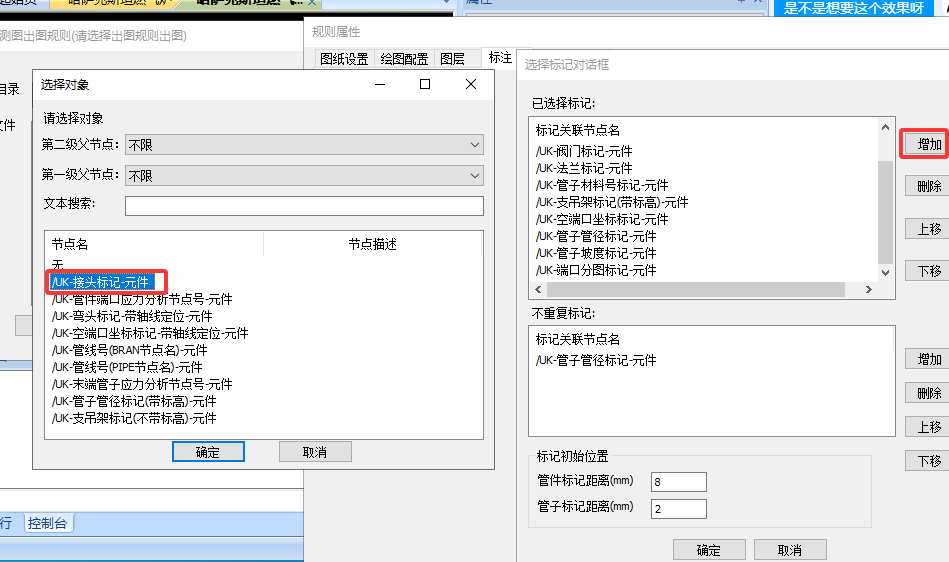949x562 pixels.
Task: Click 删除 beside 不重复标记 list
Action: click(x=929, y=393)
